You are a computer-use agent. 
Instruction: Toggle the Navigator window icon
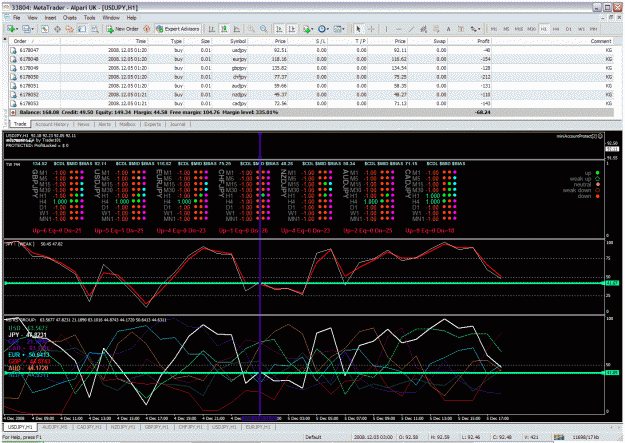pos(70,29)
